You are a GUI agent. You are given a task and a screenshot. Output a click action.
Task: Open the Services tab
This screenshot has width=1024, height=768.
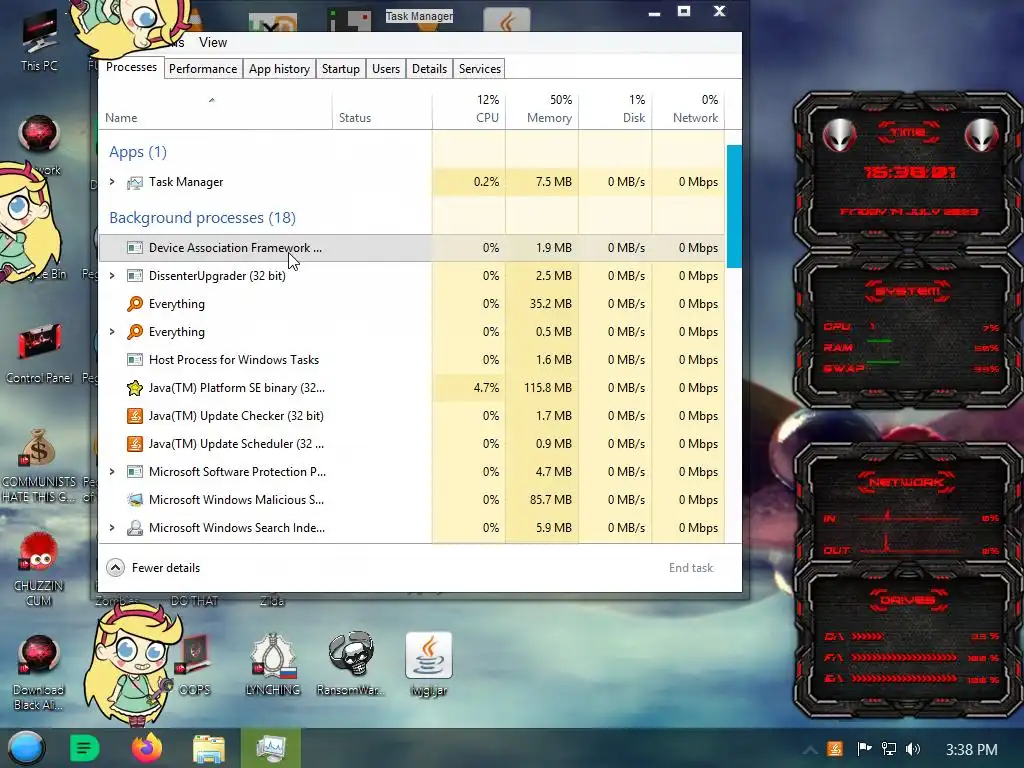[x=479, y=69]
